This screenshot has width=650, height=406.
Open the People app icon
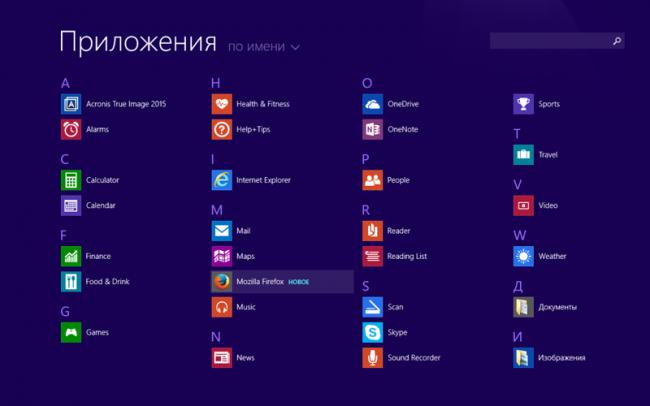pyautogui.click(x=372, y=180)
